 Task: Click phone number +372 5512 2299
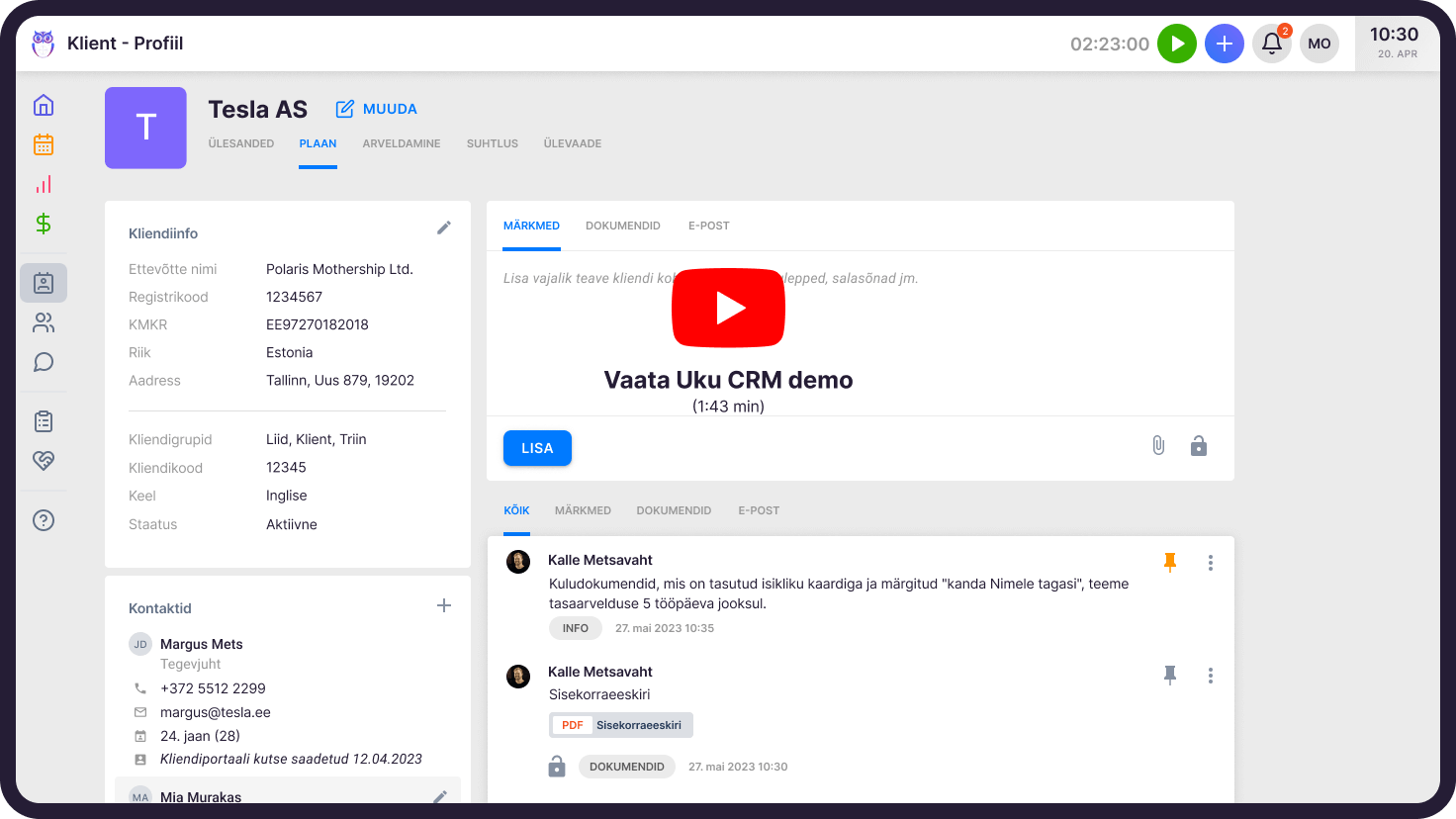(x=213, y=688)
